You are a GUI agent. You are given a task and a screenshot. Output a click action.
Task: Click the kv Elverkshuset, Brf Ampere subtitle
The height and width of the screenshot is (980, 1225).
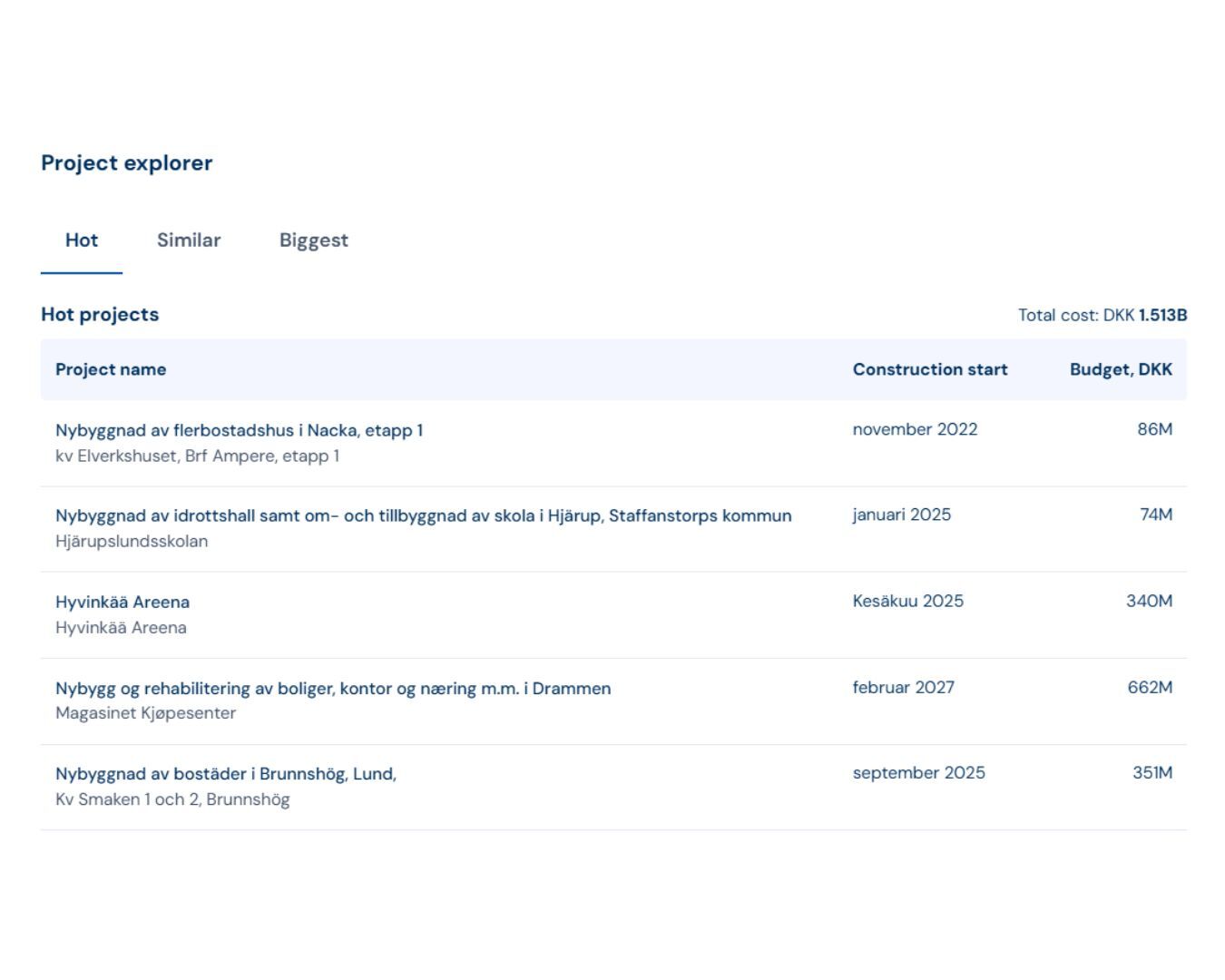(197, 456)
